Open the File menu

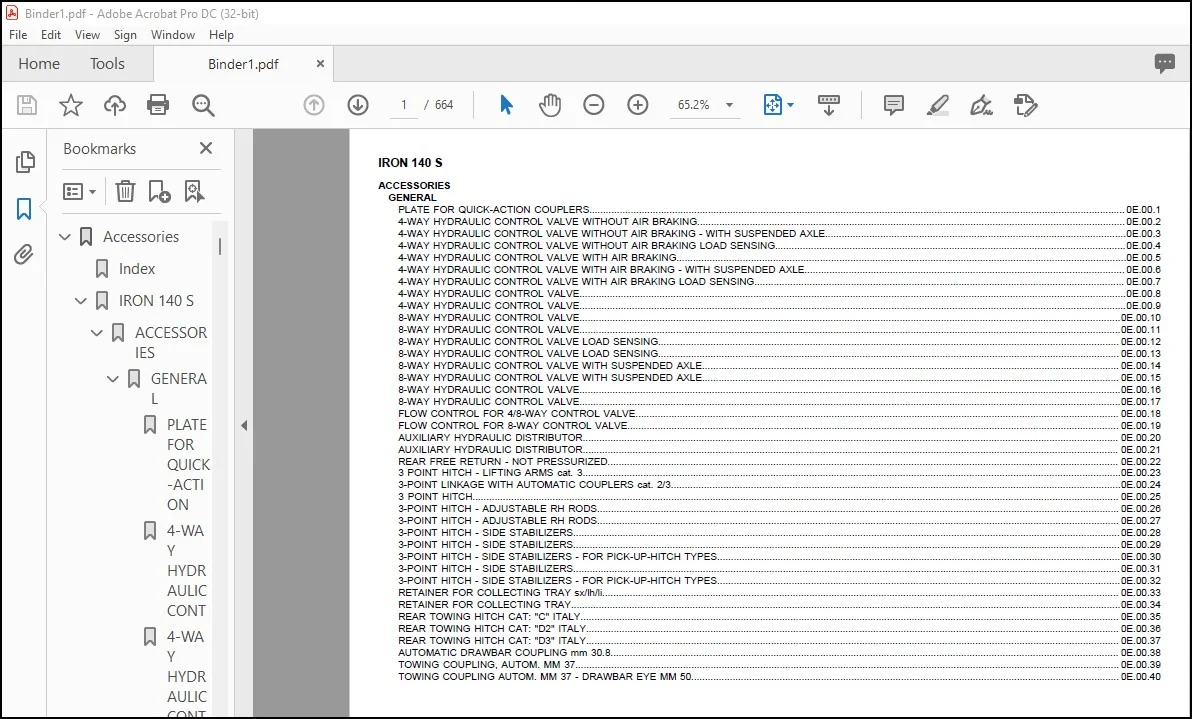18,35
